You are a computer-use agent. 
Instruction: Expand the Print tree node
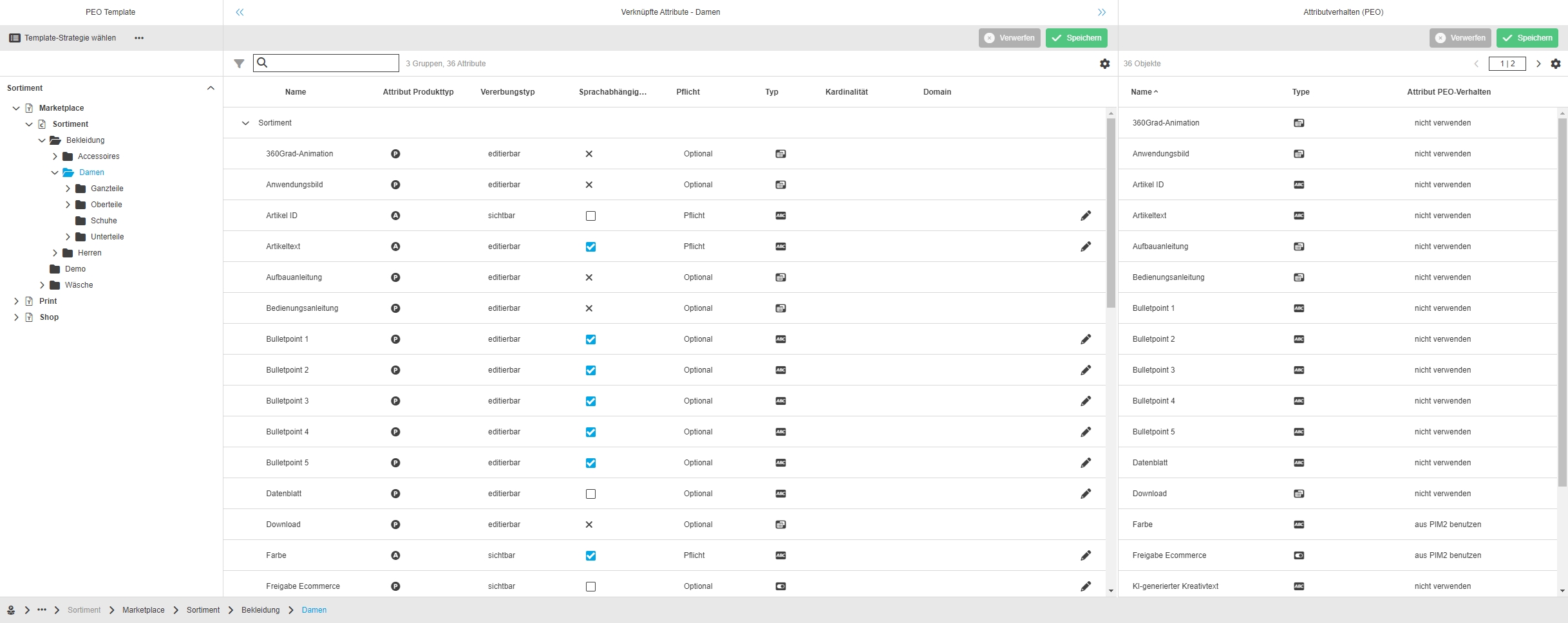(x=16, y=301)
